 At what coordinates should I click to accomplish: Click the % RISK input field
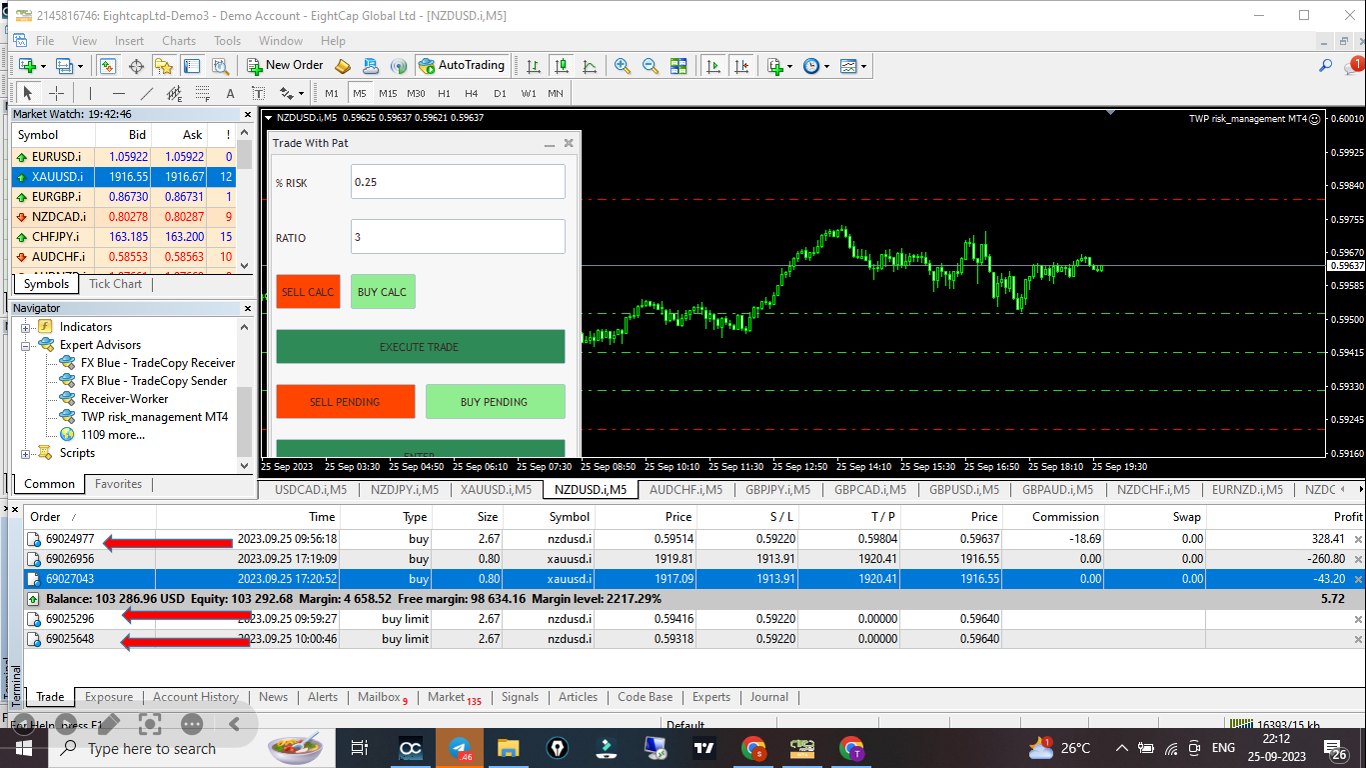coord(457,182)
